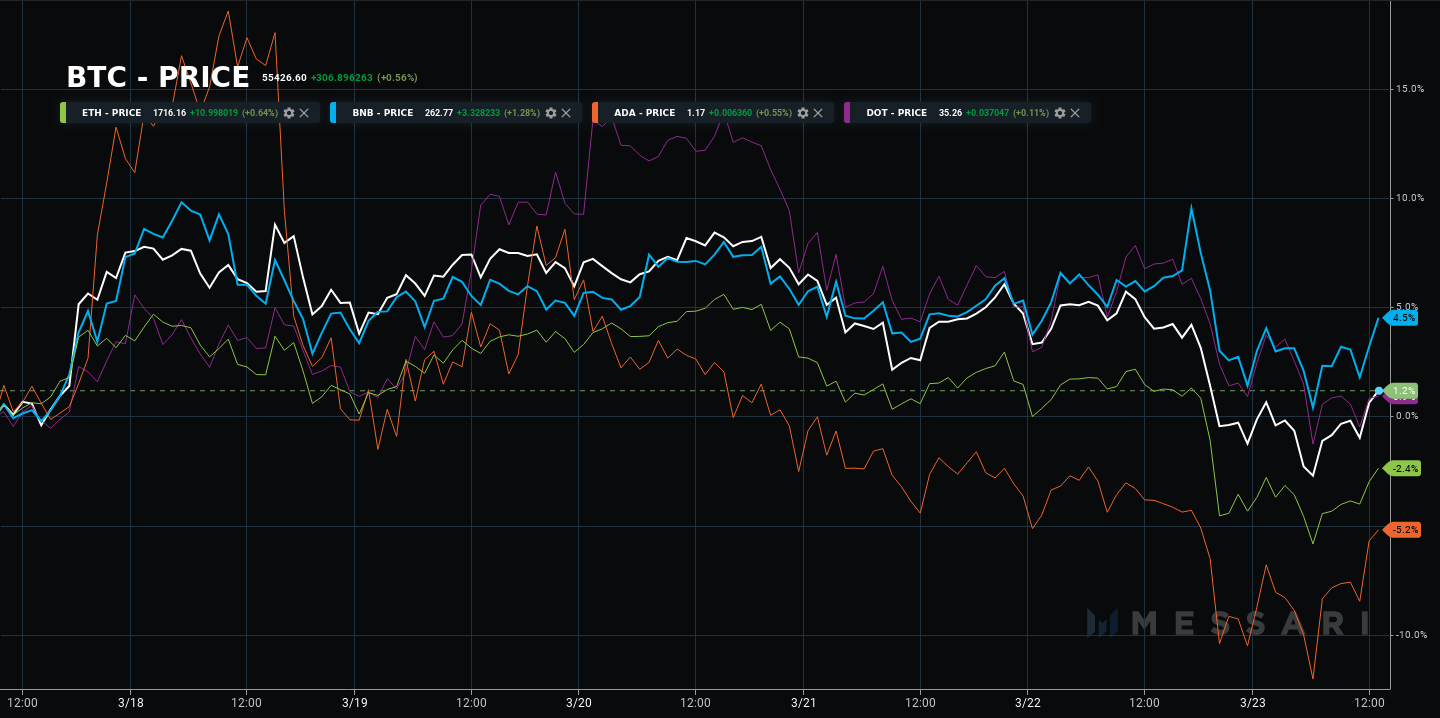Click the 15.0% y-axis label
Image resolution: width=1440 pixels, height=718 pixels.
(x=1410, y=89)
